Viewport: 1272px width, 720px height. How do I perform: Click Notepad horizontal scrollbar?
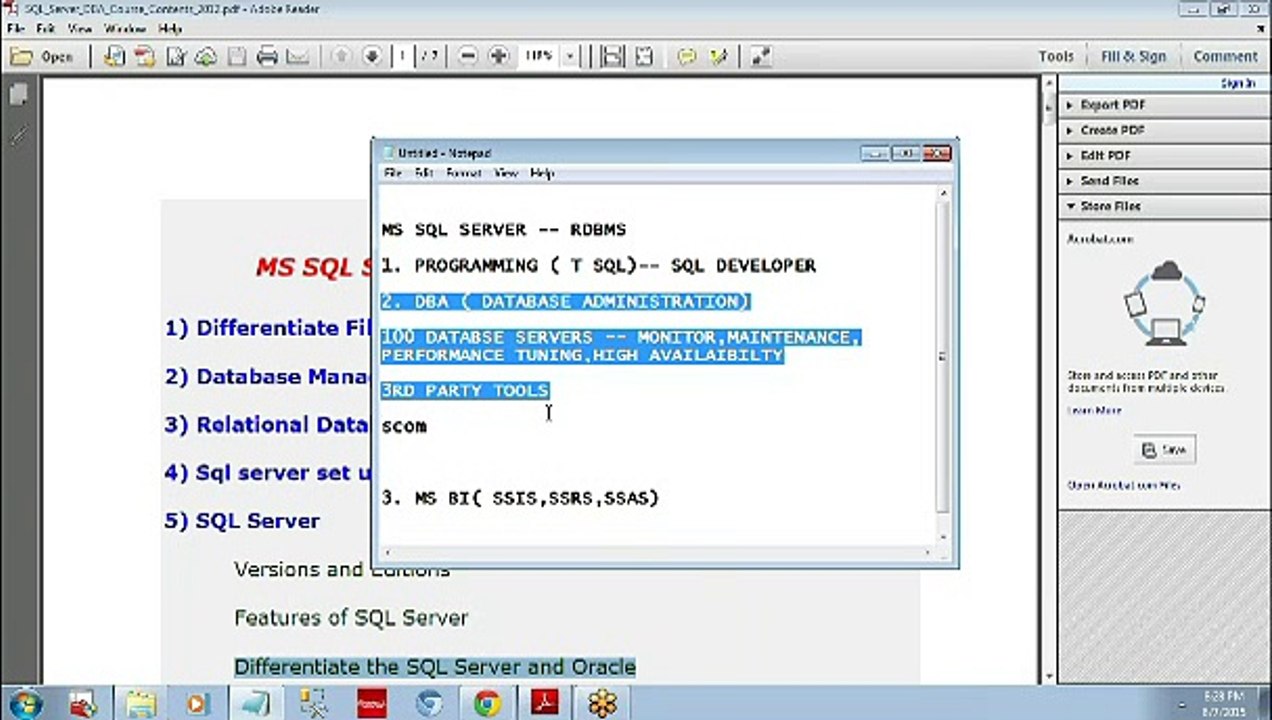coord(657,552)
